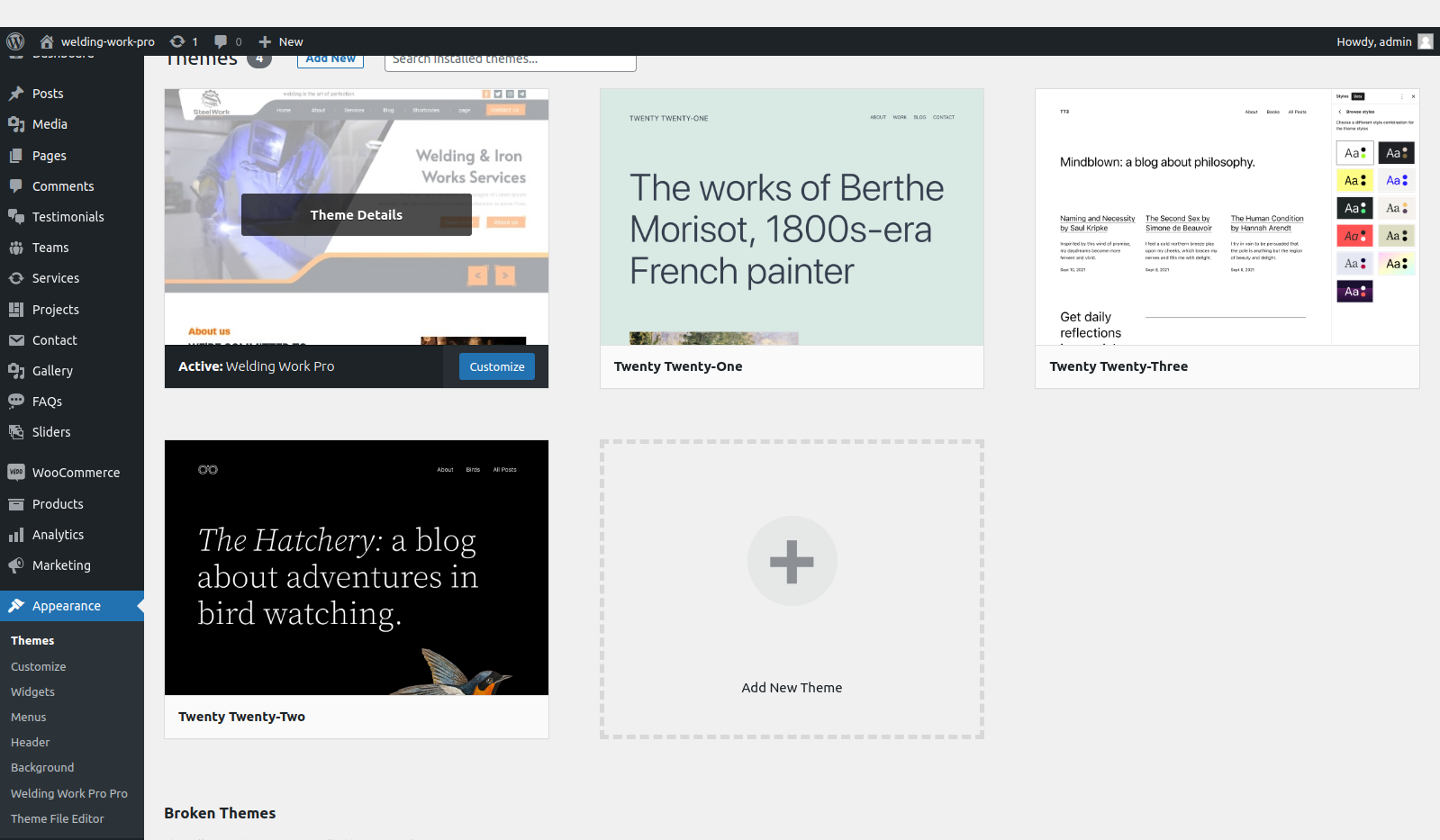
Task: Open the Menus submenu item
Action: pyautogui.click(x=29, y=718)
